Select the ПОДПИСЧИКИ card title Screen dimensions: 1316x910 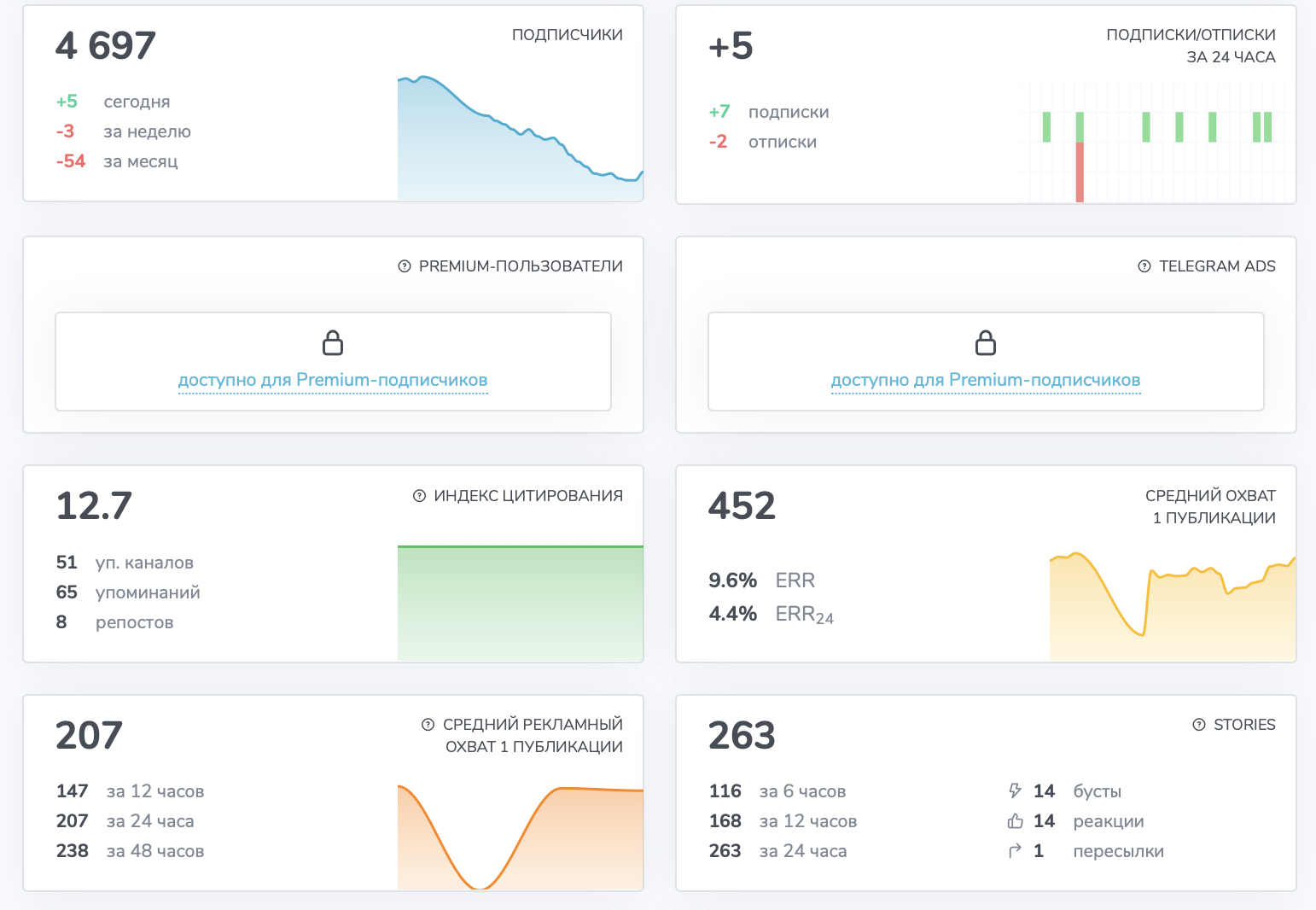567,35
